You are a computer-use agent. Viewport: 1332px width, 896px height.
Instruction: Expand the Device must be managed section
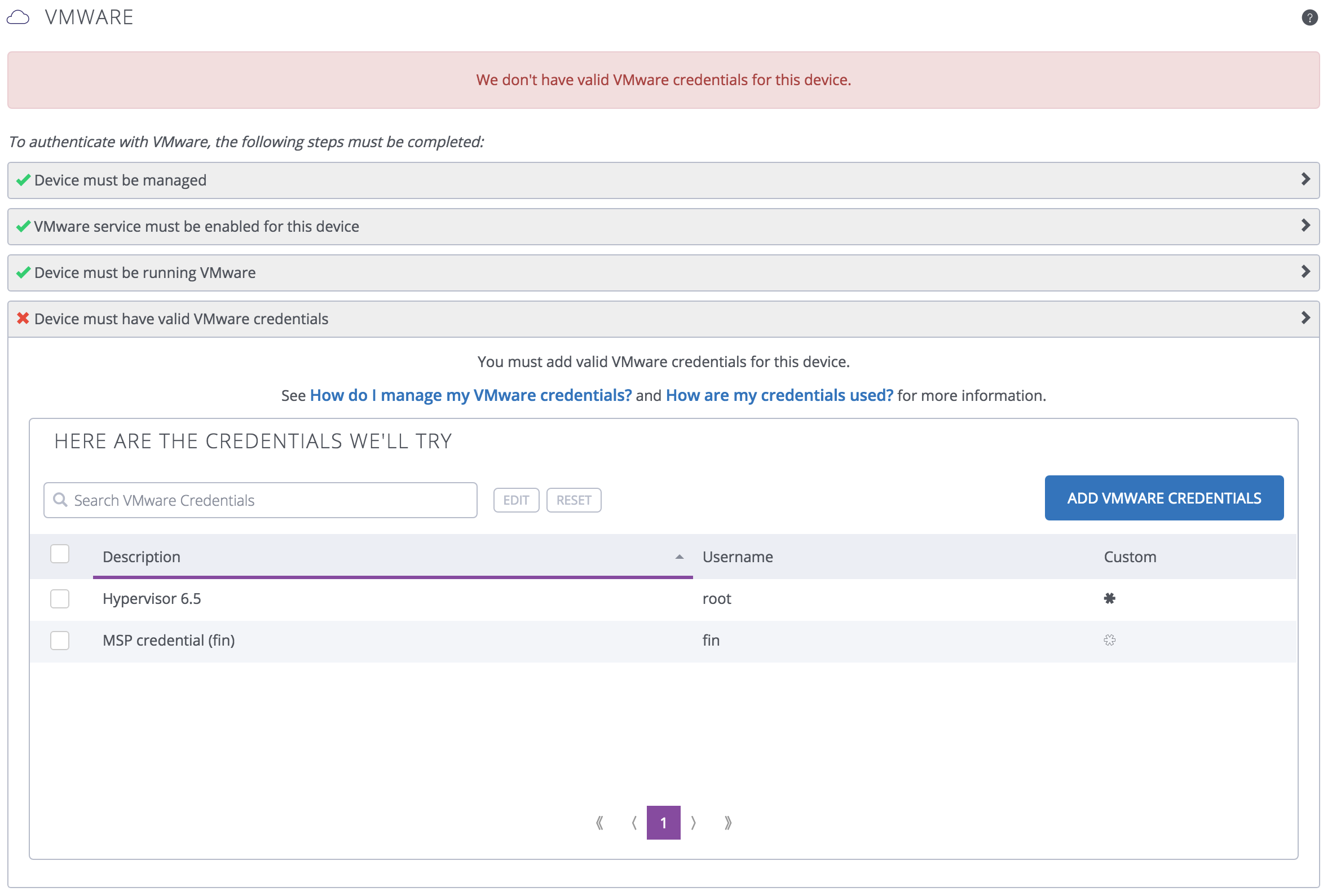click(x=1305, y=179)
